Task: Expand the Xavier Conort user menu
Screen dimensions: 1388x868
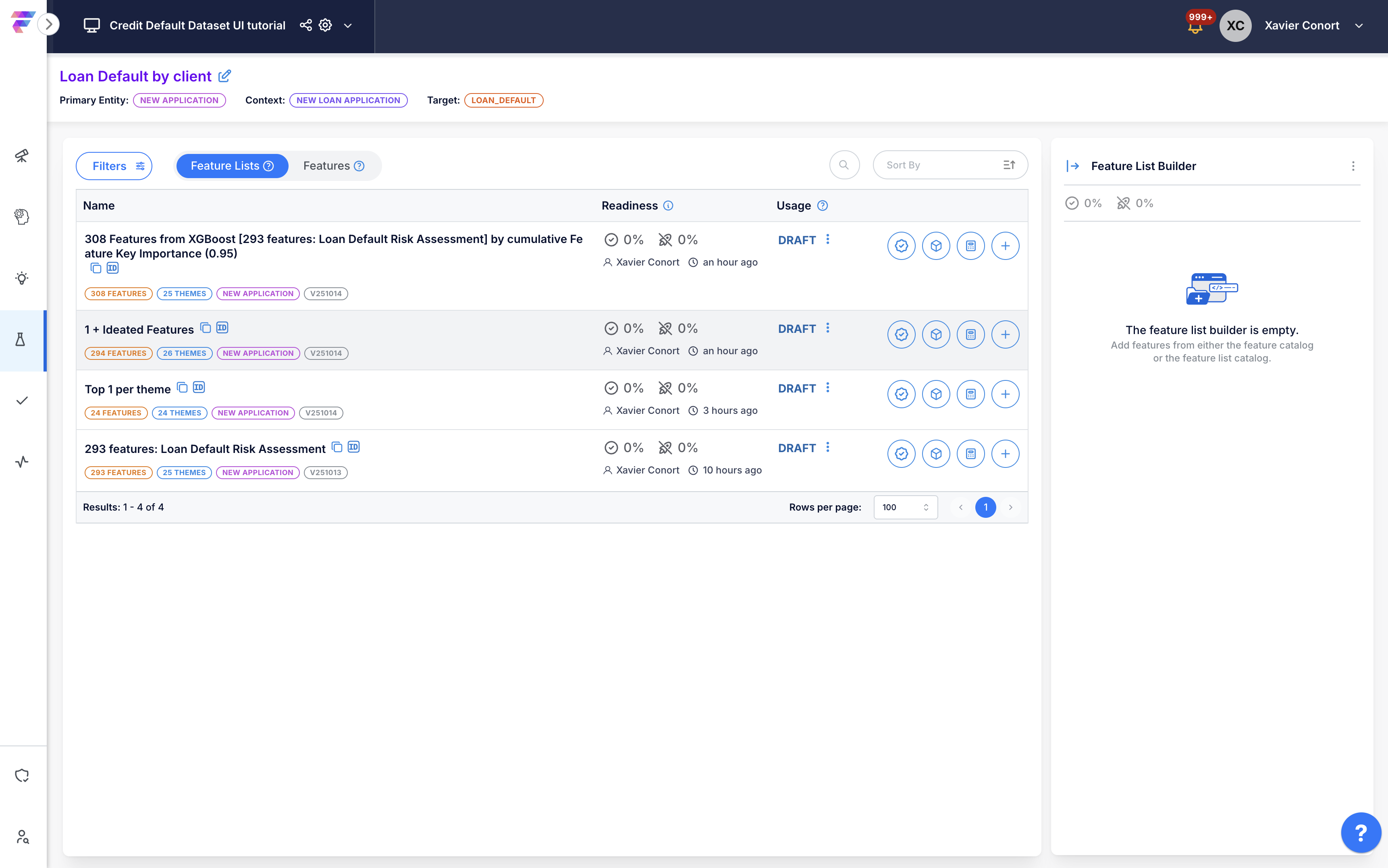Action: (x=1358, y=26)
